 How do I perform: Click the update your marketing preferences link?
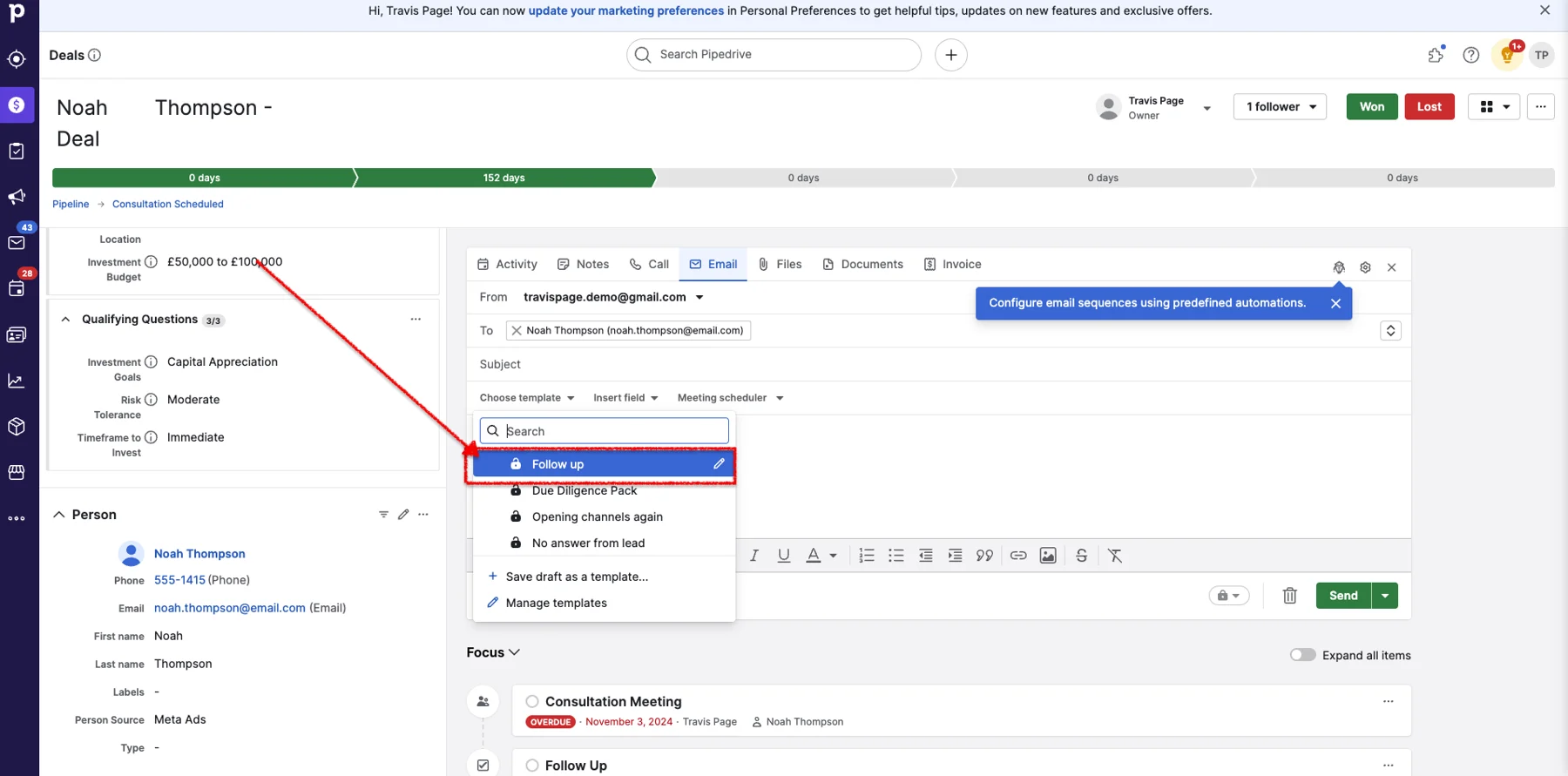626,10
